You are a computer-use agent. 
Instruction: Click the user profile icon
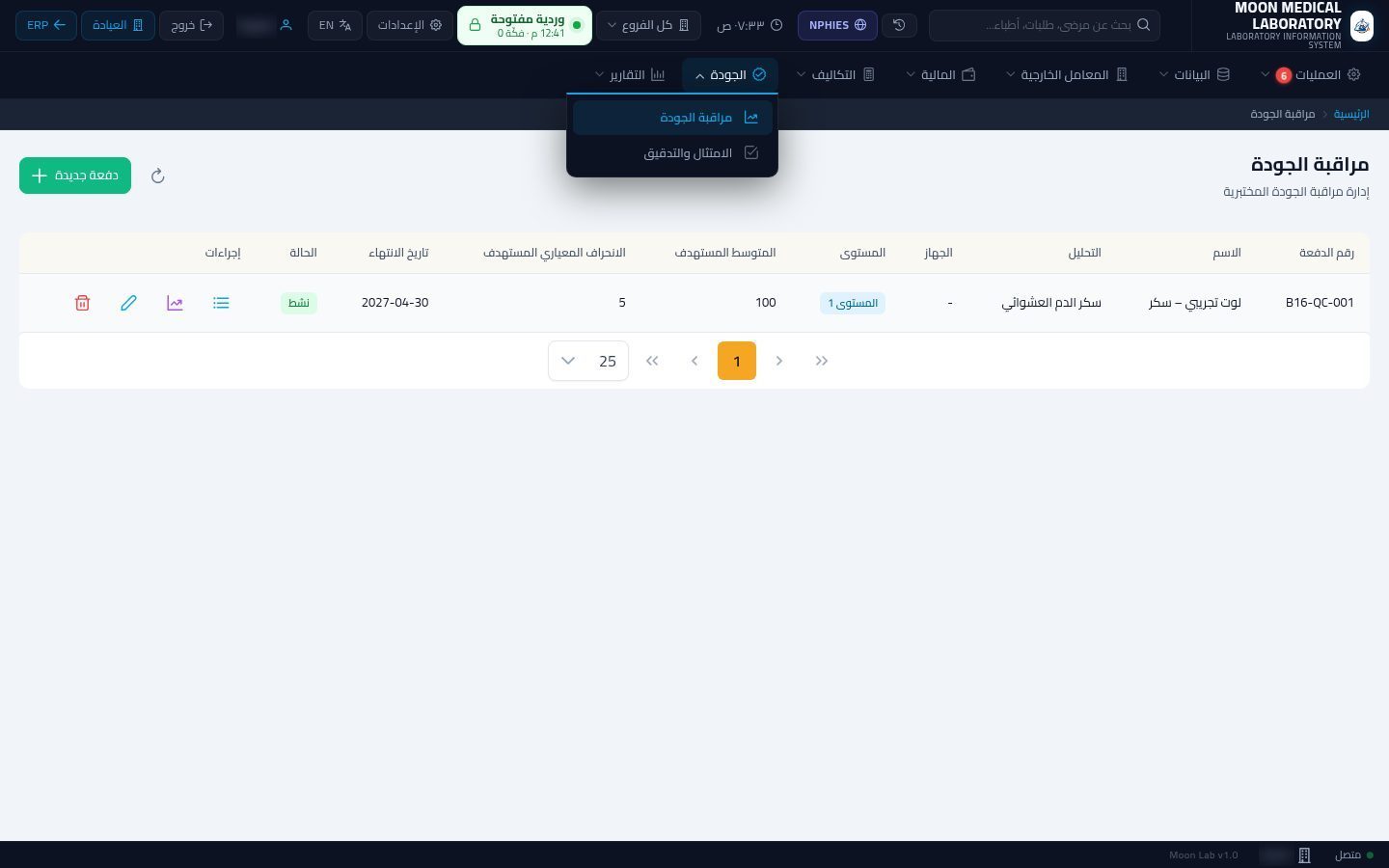coord(286,25)
